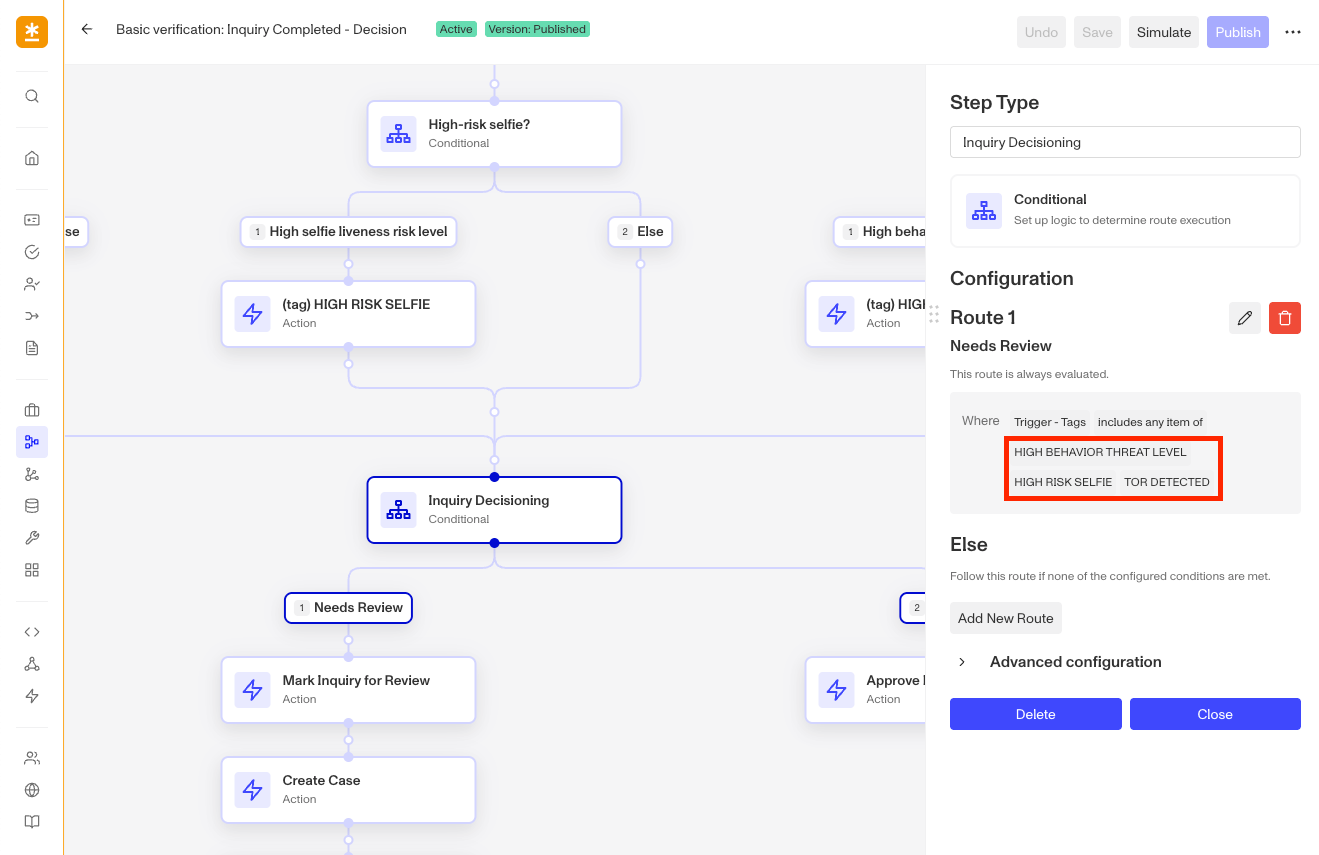This screenshot has height=855, width=1319.
Task: Click the Else heading in configuration panel
Action: (x=969, y=545)
